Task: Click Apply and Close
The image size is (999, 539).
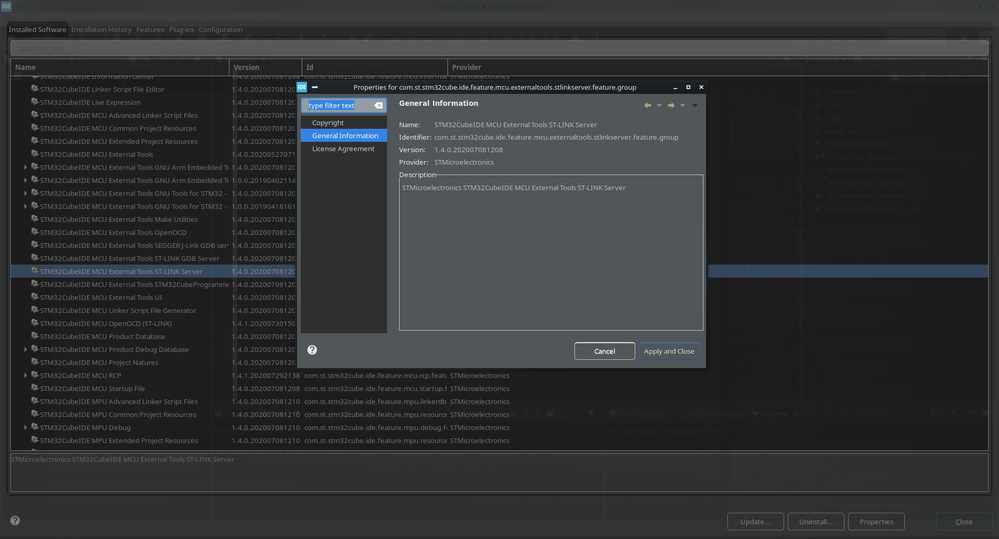Action: click(x=669, y=351)
